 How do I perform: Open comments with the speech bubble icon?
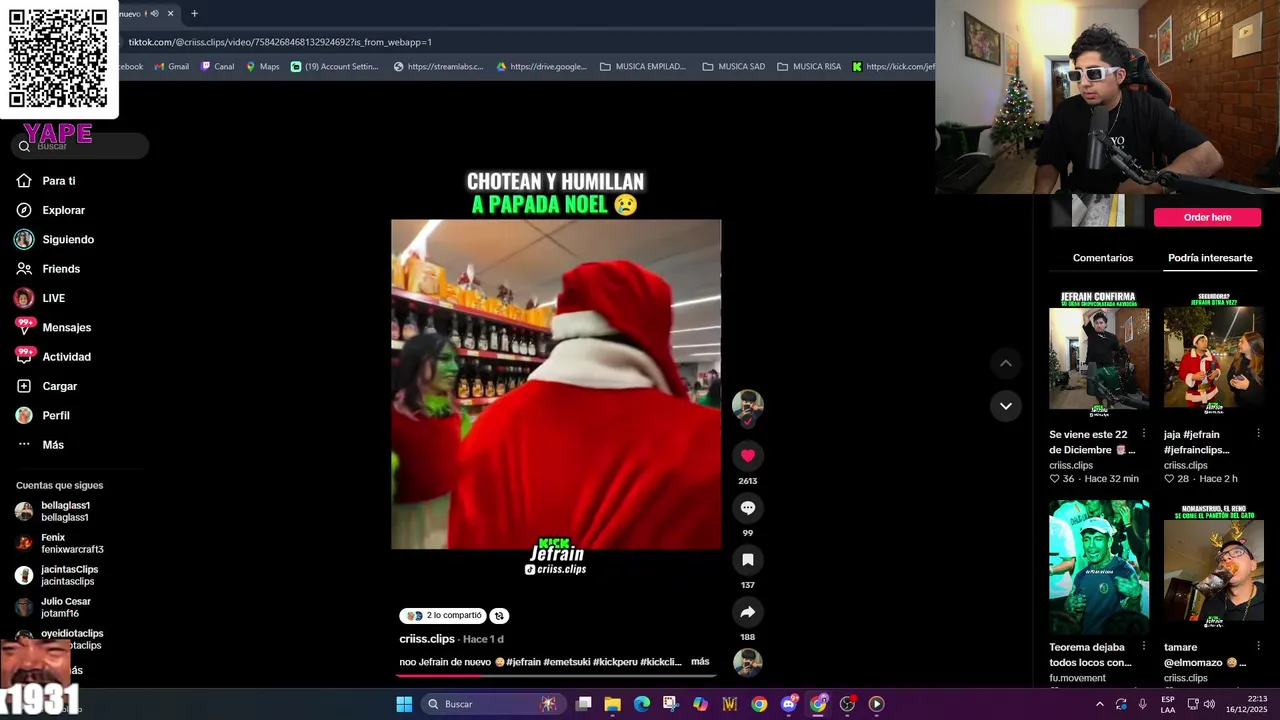(747, 508)
